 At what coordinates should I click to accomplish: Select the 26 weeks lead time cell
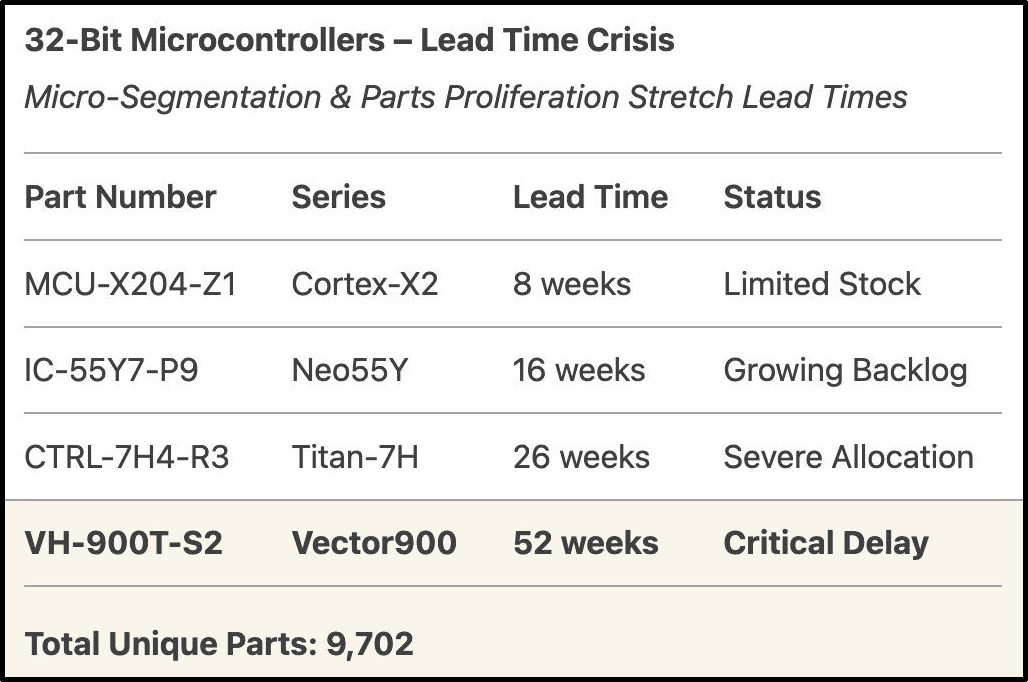pos(581,457)
